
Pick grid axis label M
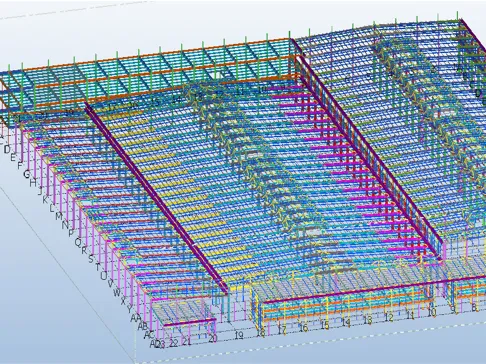pyautogui.click(x=59, y=216)
